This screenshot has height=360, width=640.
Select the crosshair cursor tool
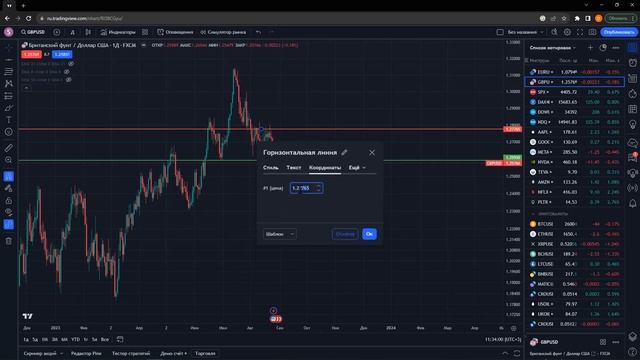[9, 48]
